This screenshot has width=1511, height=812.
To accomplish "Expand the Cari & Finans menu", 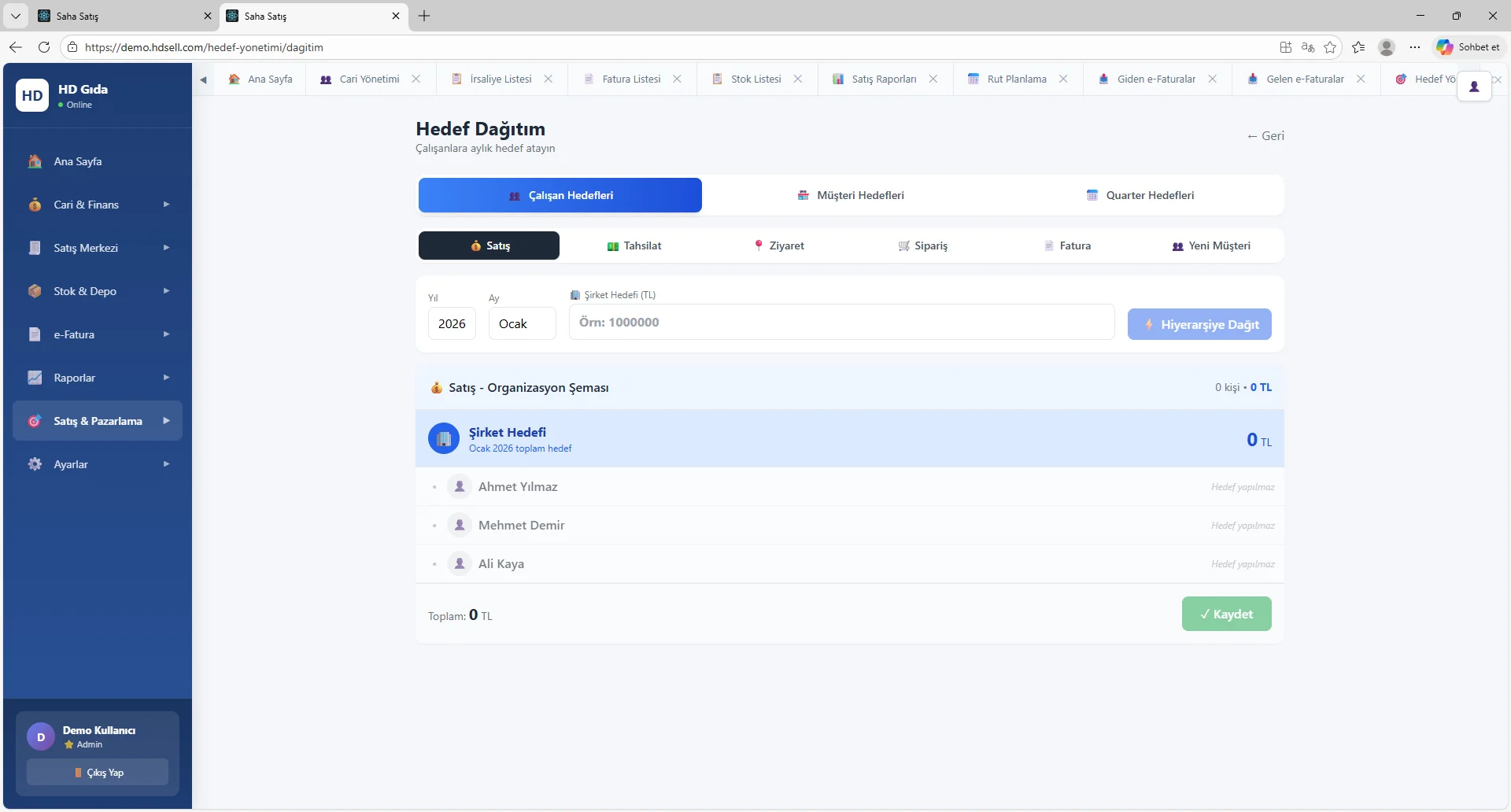I will tap(98, 205).
